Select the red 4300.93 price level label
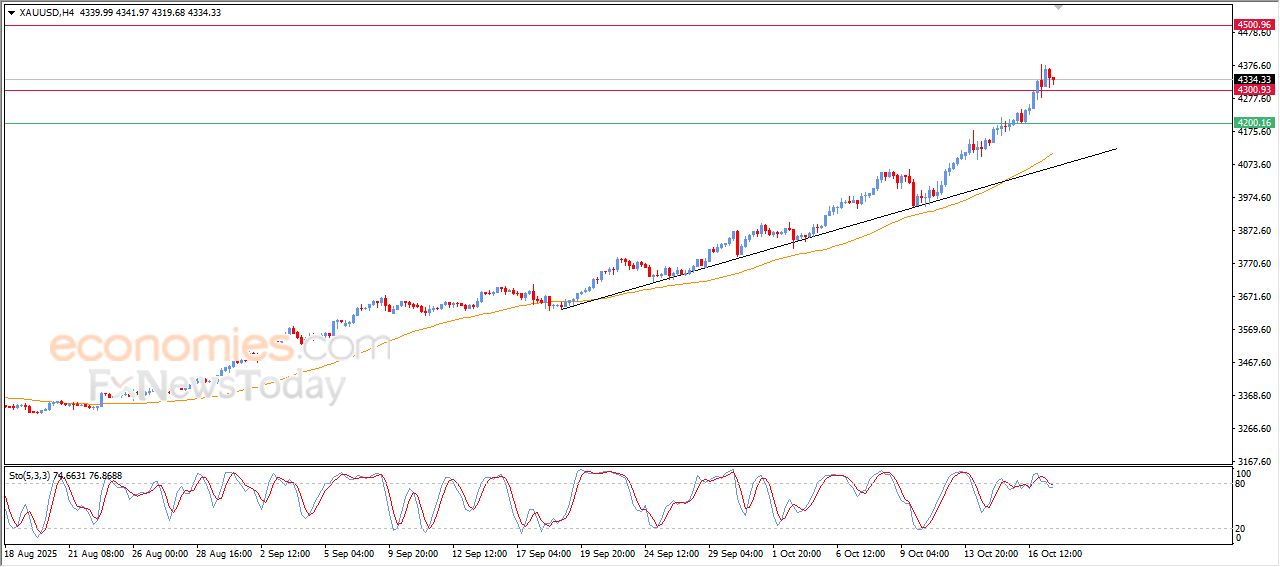The width and height of the screenshot is (1280, 567). tap(1253, 90)
